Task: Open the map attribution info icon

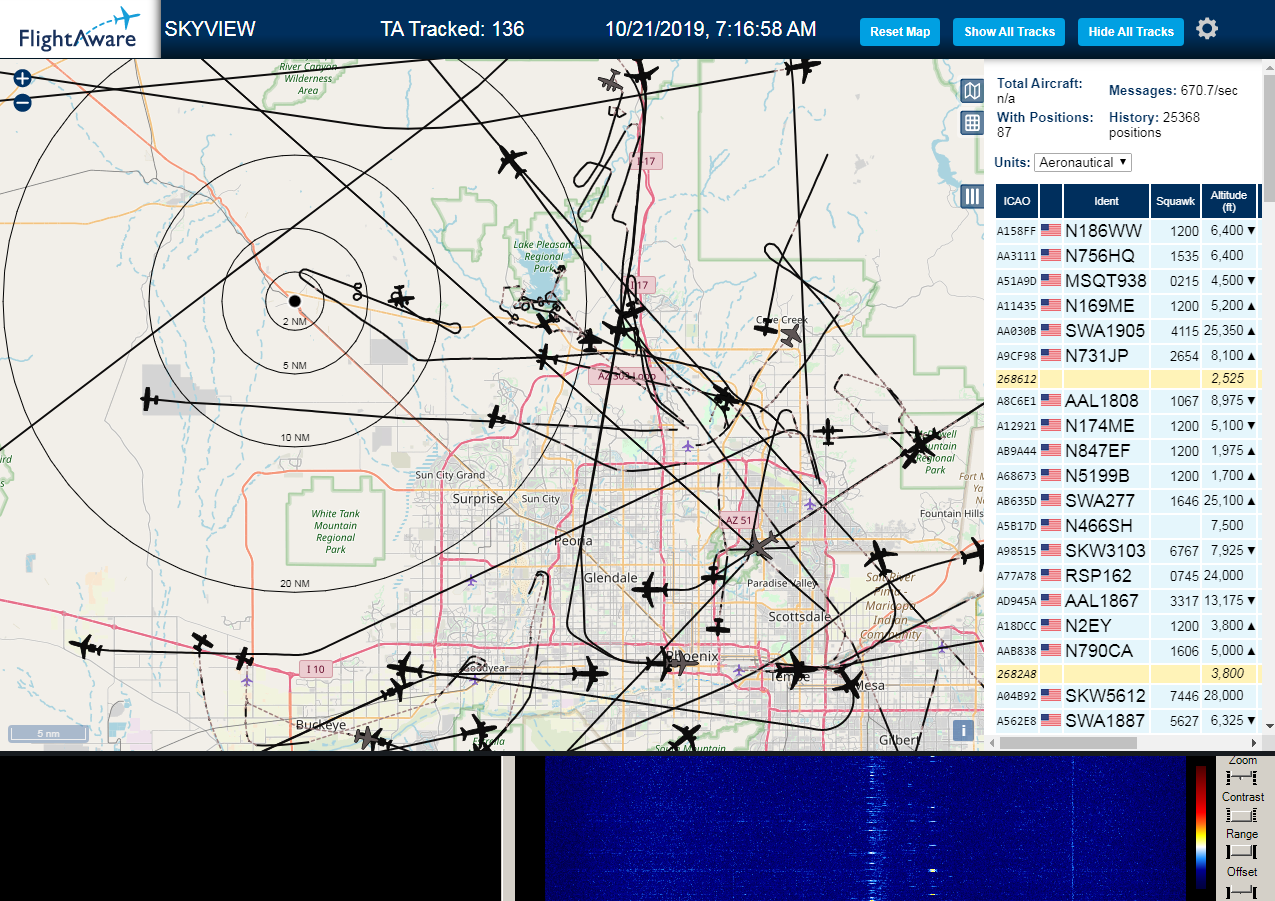Action: [962, 730]
